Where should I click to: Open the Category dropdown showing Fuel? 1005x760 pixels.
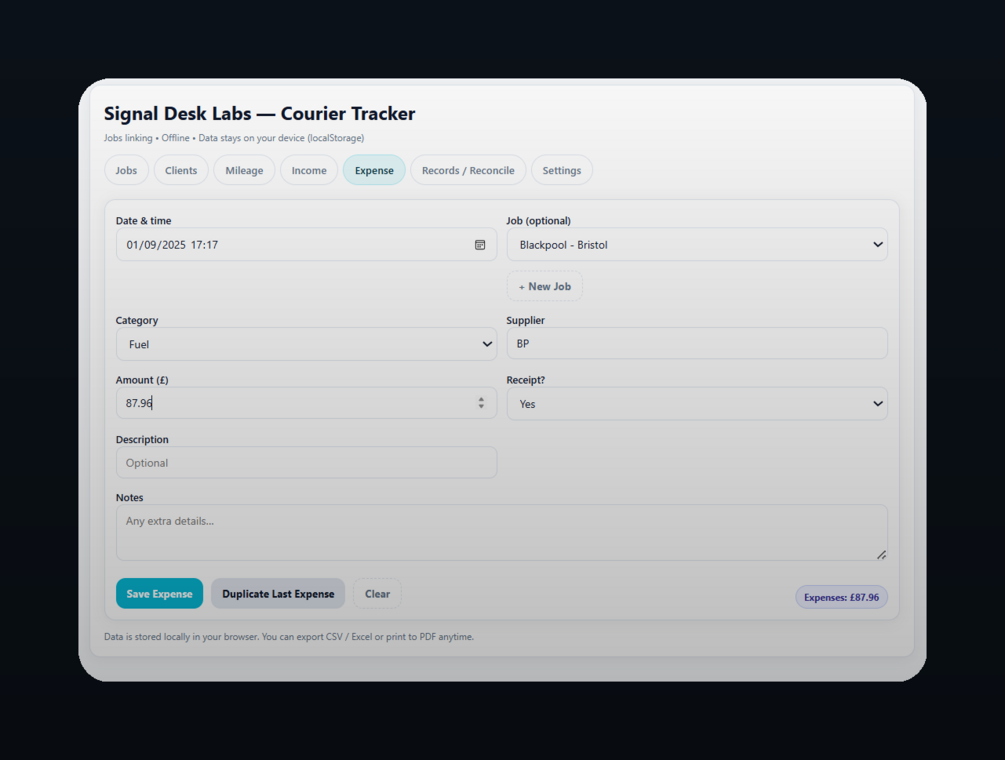point(306,344)
